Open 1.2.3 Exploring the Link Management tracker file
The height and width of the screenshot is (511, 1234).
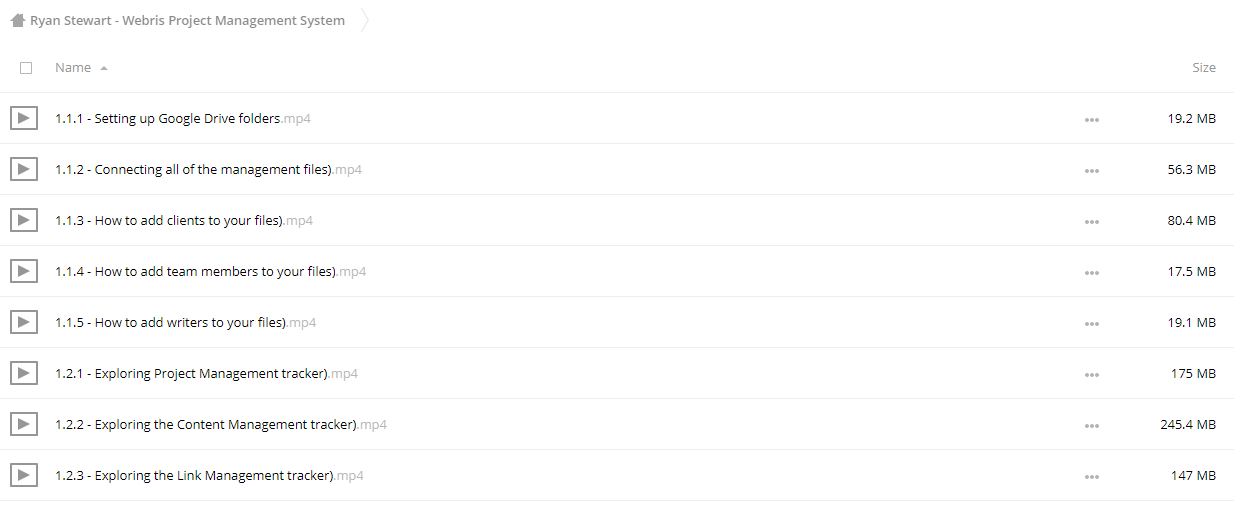click(209, 475)
